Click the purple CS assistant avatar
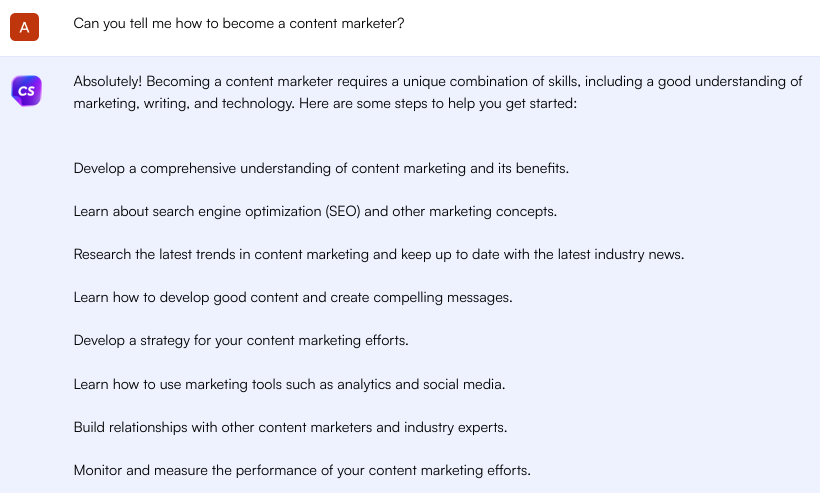The width and height of the screenshot is (820, 493). (26, 91)
